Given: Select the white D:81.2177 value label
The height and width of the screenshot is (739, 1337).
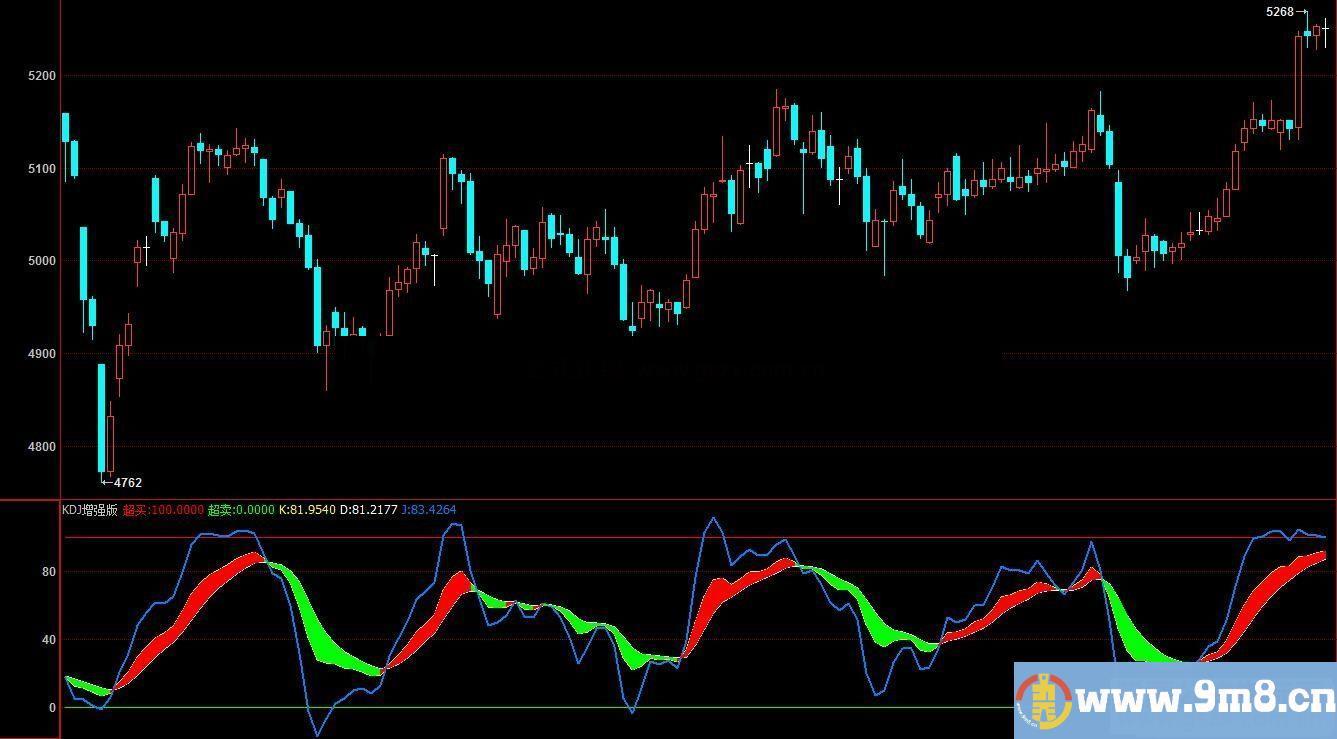Looking at the screenshot, I should point(368,510).
